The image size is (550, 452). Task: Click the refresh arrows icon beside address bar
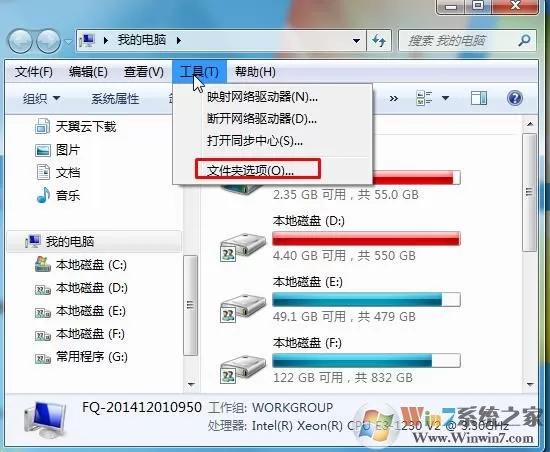point(379,41)
